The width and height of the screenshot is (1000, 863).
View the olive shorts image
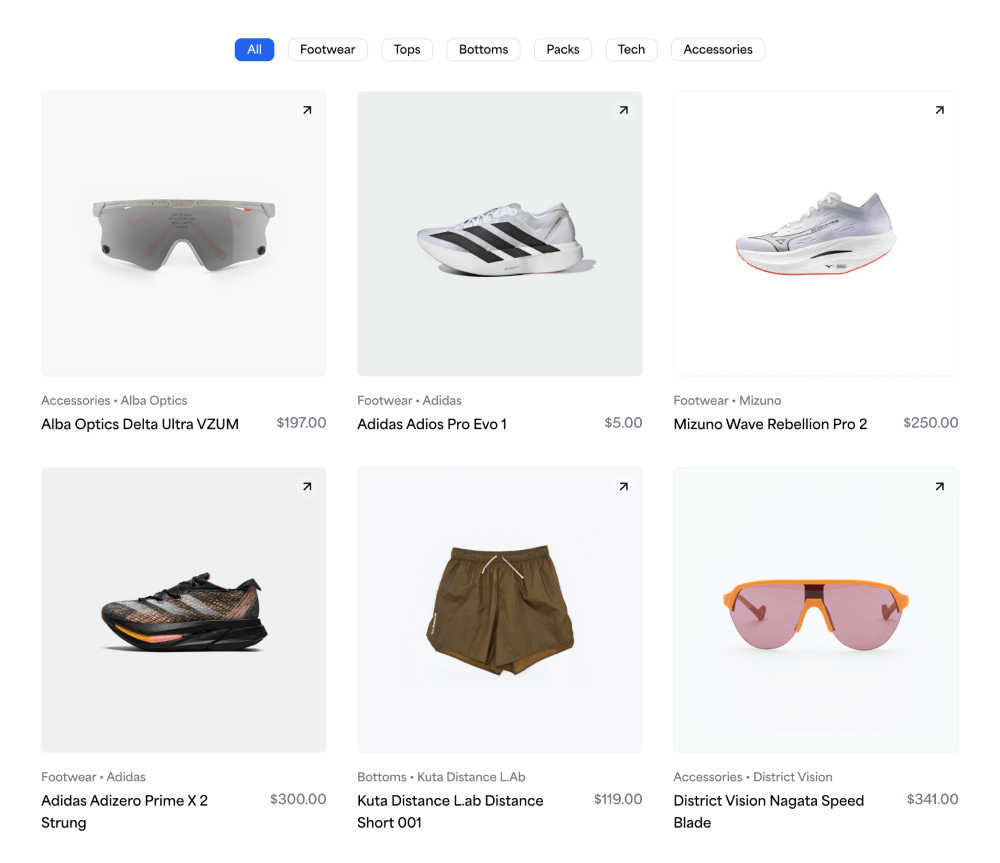click(x=500, y=610)
